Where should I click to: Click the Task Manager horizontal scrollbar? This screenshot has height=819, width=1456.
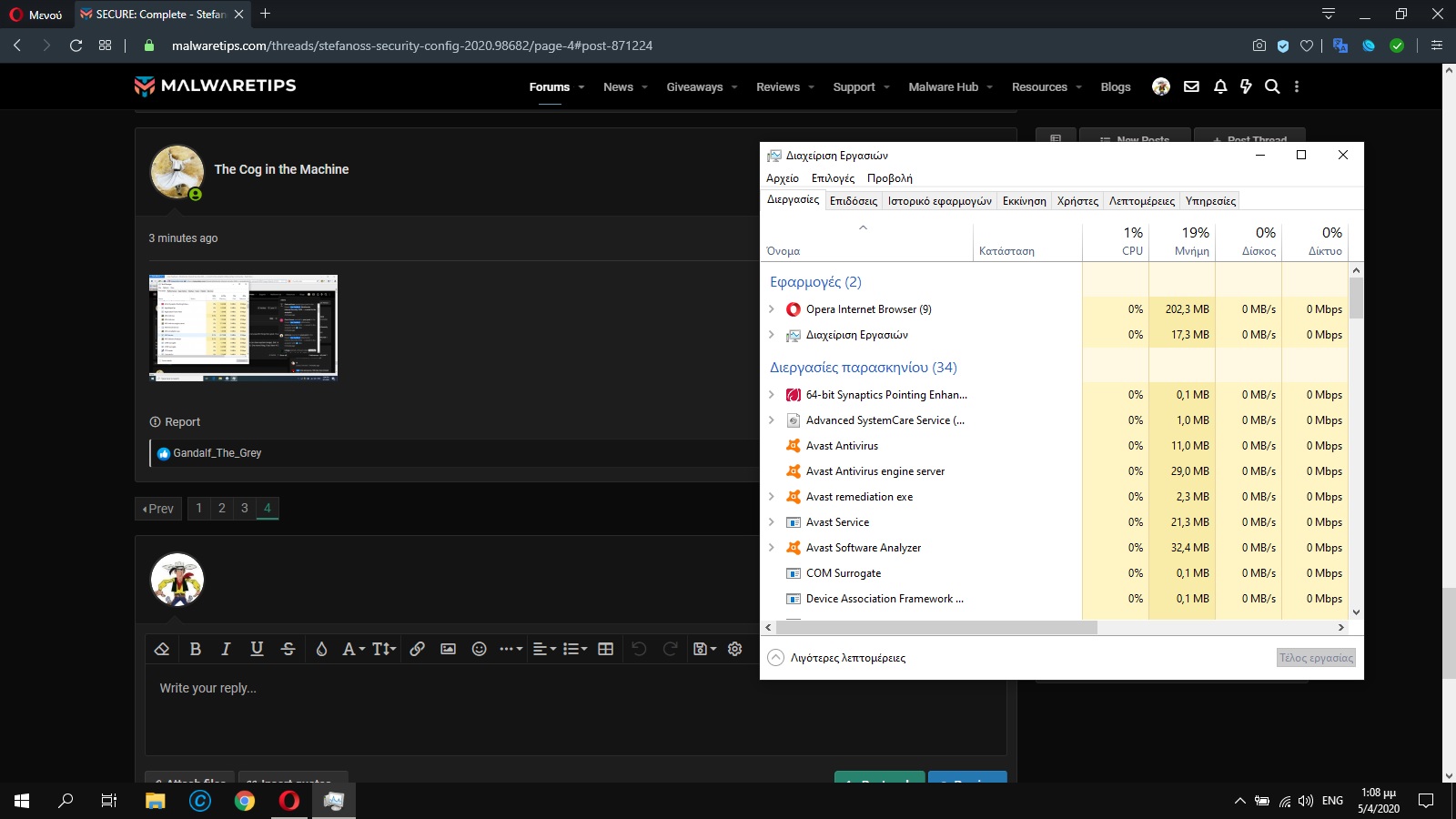pyautogui.click(x=937, y=627)
